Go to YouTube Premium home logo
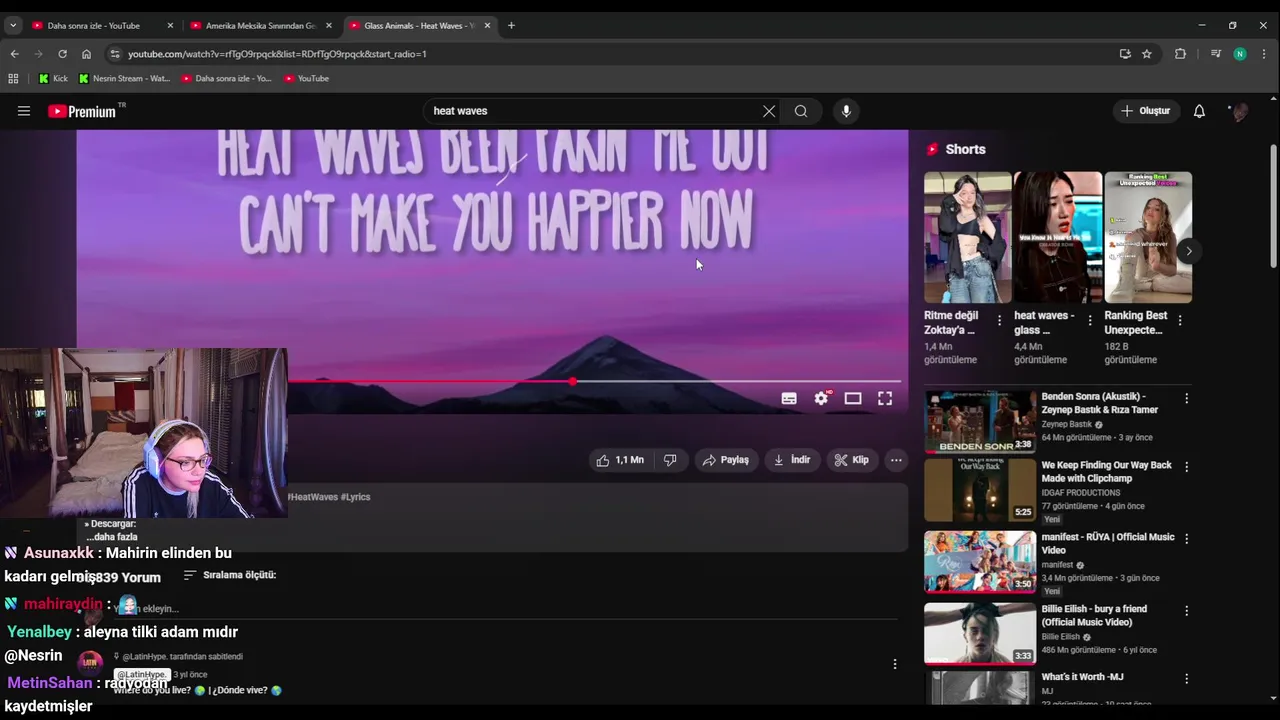Viewport: 1280px width, 720px height. pos(82,111)
